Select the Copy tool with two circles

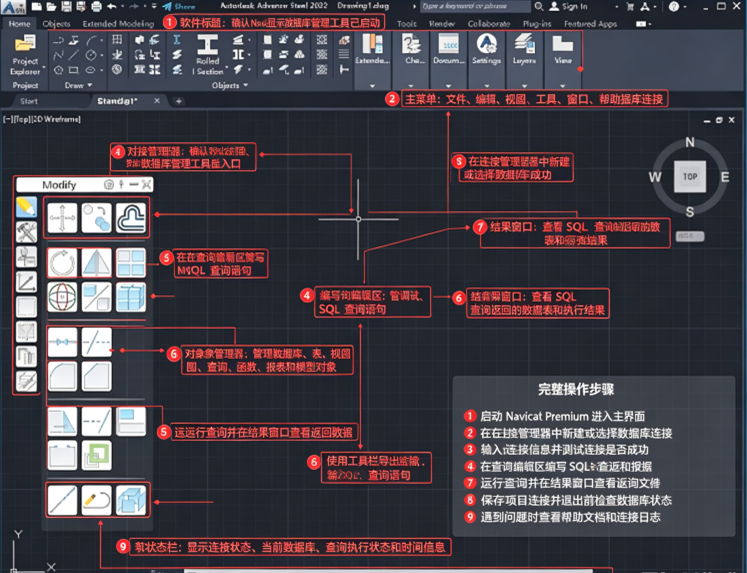pyautogui.click(x=97, y=218)
